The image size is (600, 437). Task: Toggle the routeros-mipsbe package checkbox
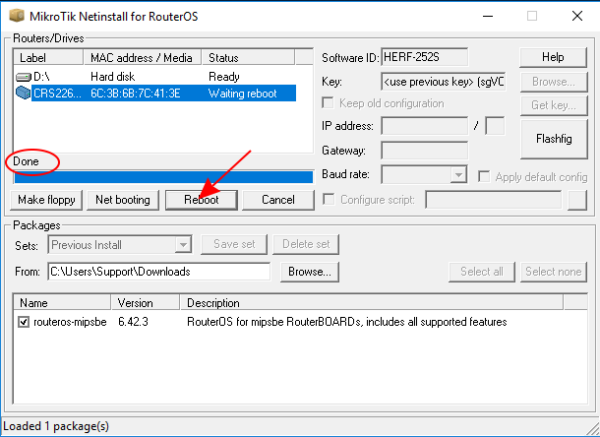pyautogui.click(x=25, y=322)
